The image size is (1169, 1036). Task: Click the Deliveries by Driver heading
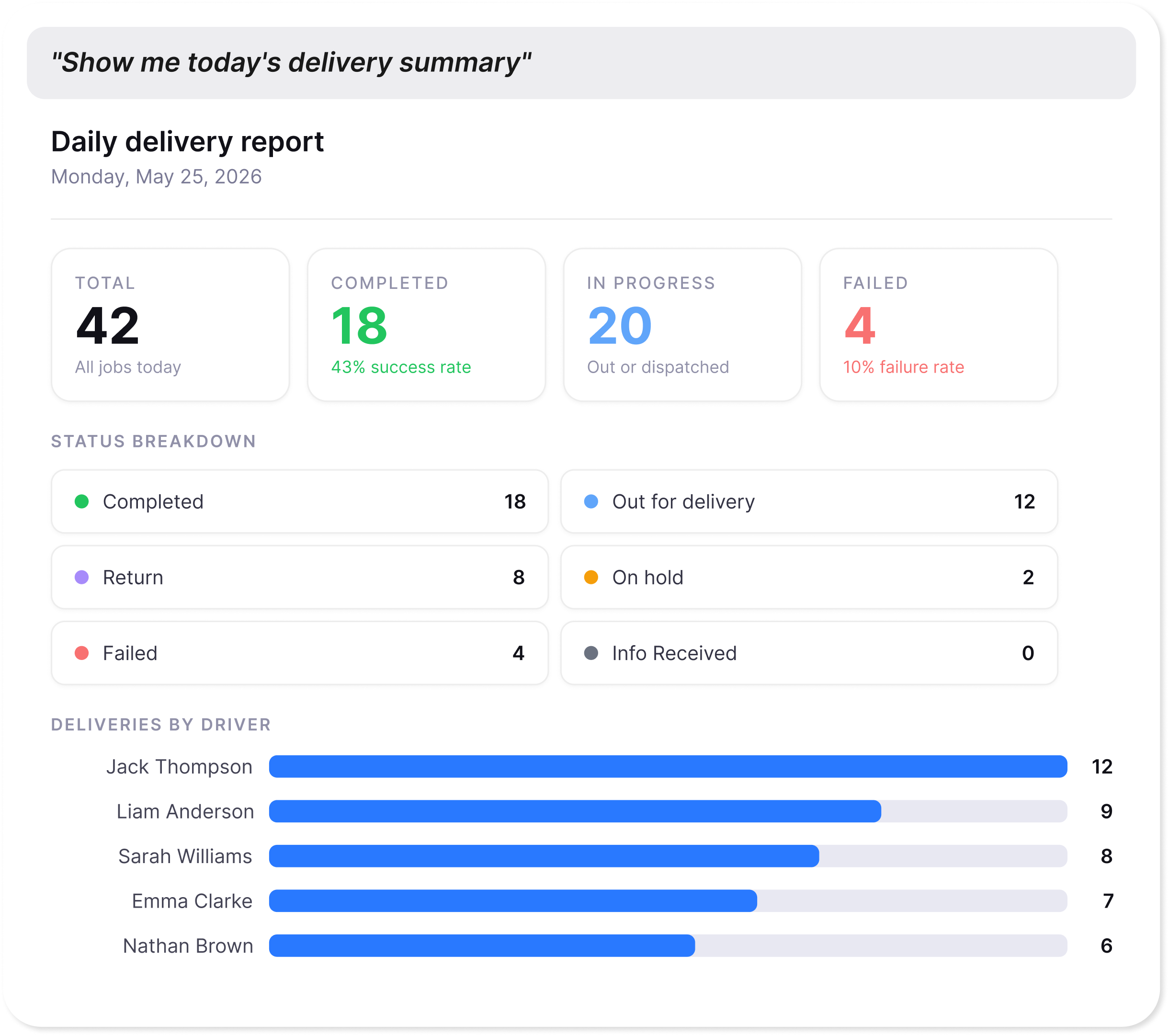(x=161, y=724)
